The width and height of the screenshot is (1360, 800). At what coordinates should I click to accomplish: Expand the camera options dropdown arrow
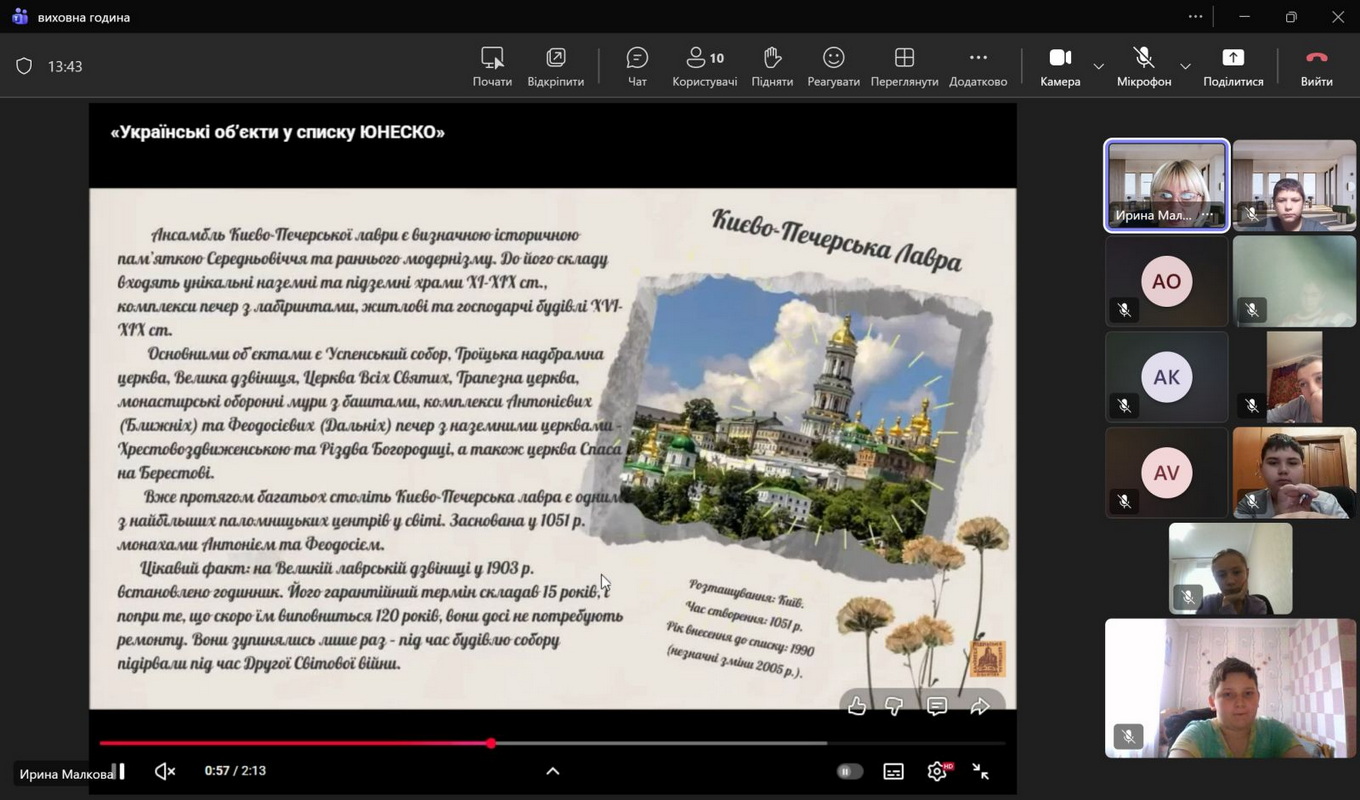pos(1099,67)
